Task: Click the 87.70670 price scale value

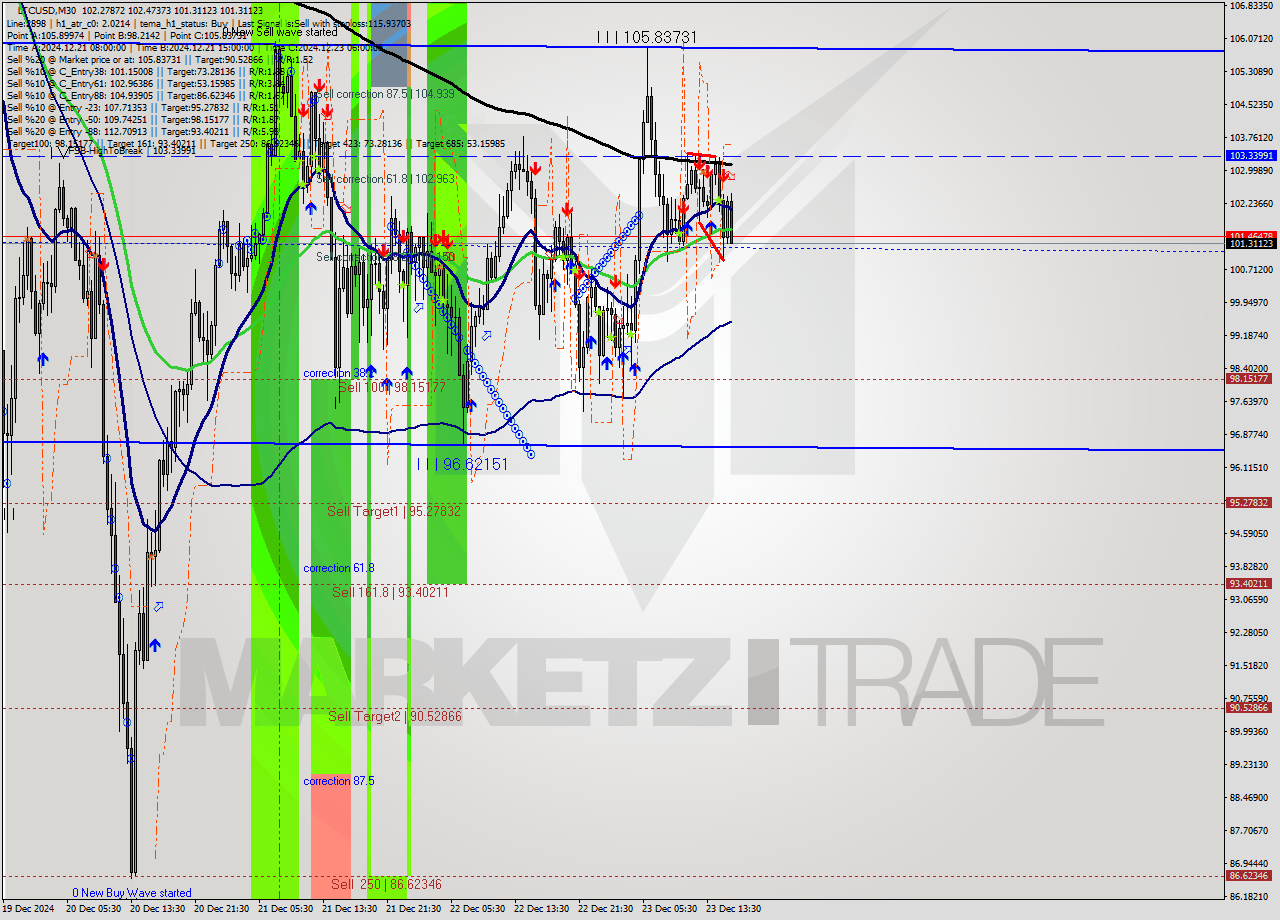Action: 1251,831
